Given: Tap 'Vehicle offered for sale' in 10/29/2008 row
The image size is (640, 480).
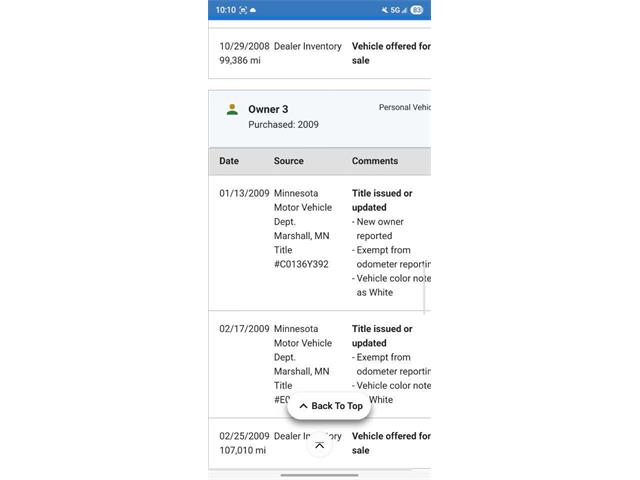Looking at the screenshot, I should (x=391, y=53).
